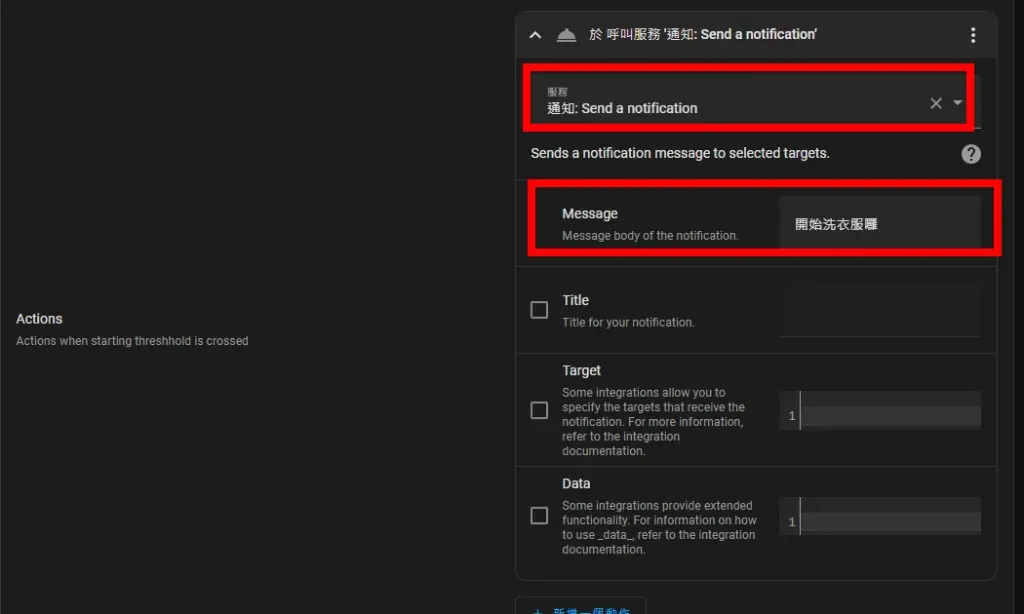Click the Message field containing 開始洗衣服囉
Screen dimensions: 1024x614
pyautogui.click(x=880, y=224)
